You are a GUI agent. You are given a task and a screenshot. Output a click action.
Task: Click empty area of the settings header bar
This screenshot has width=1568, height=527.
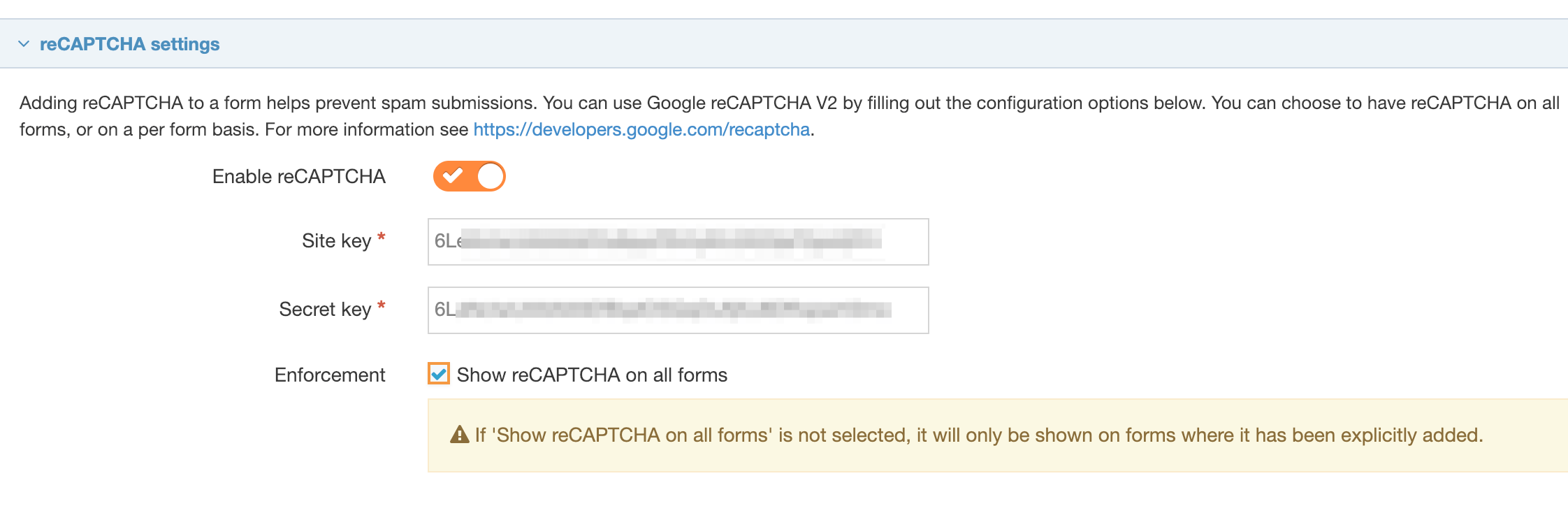click(x=839, y=44)
